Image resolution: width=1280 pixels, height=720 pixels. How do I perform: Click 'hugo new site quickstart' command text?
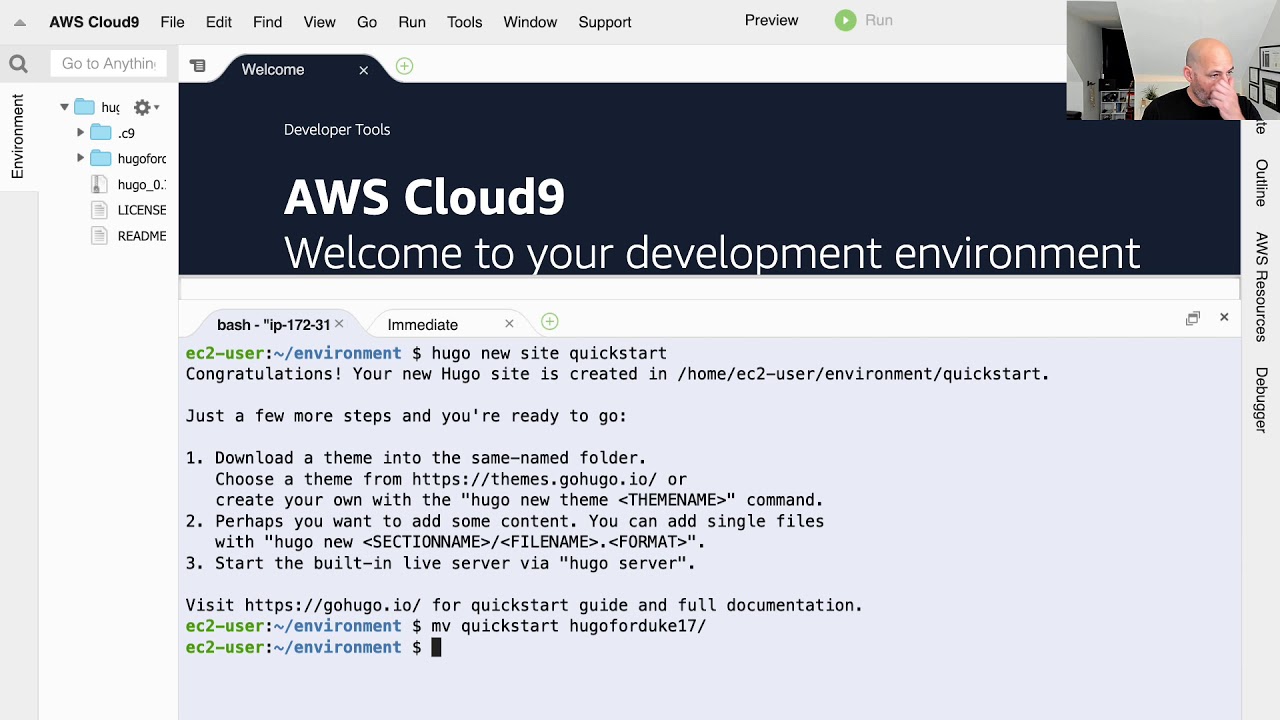pyautogui.click(x=549, y=353)
